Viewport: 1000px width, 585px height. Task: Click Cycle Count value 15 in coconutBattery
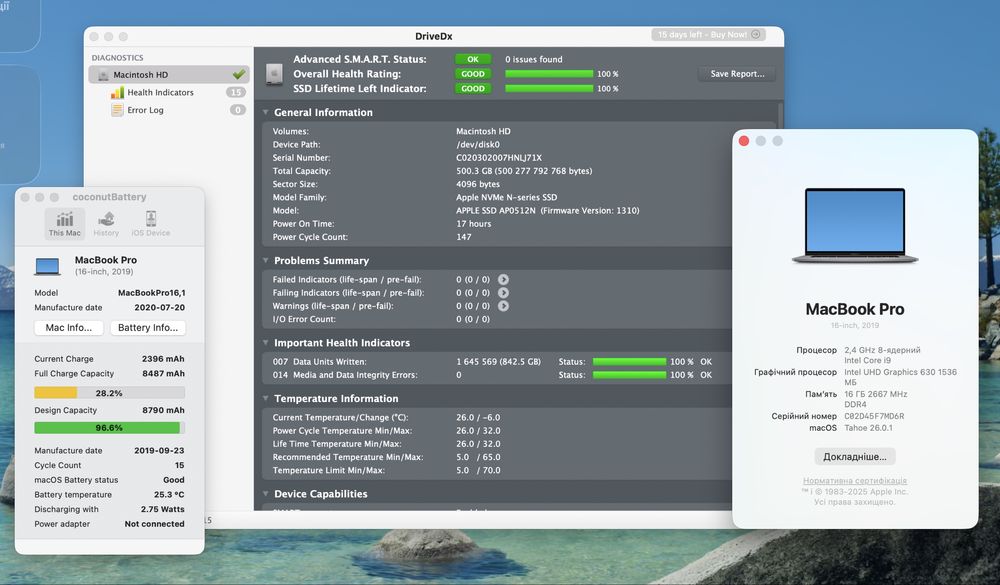tap(180, 465)
